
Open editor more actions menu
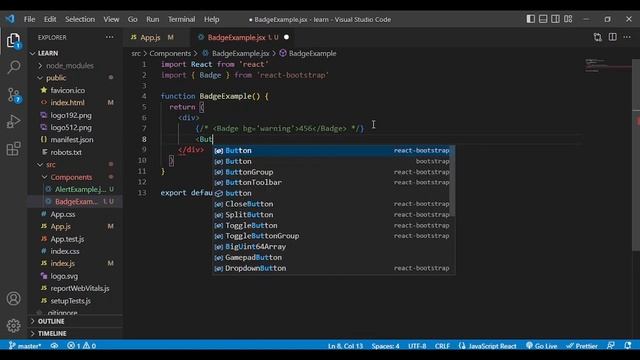pyautogui.click(x=627, y=37)
